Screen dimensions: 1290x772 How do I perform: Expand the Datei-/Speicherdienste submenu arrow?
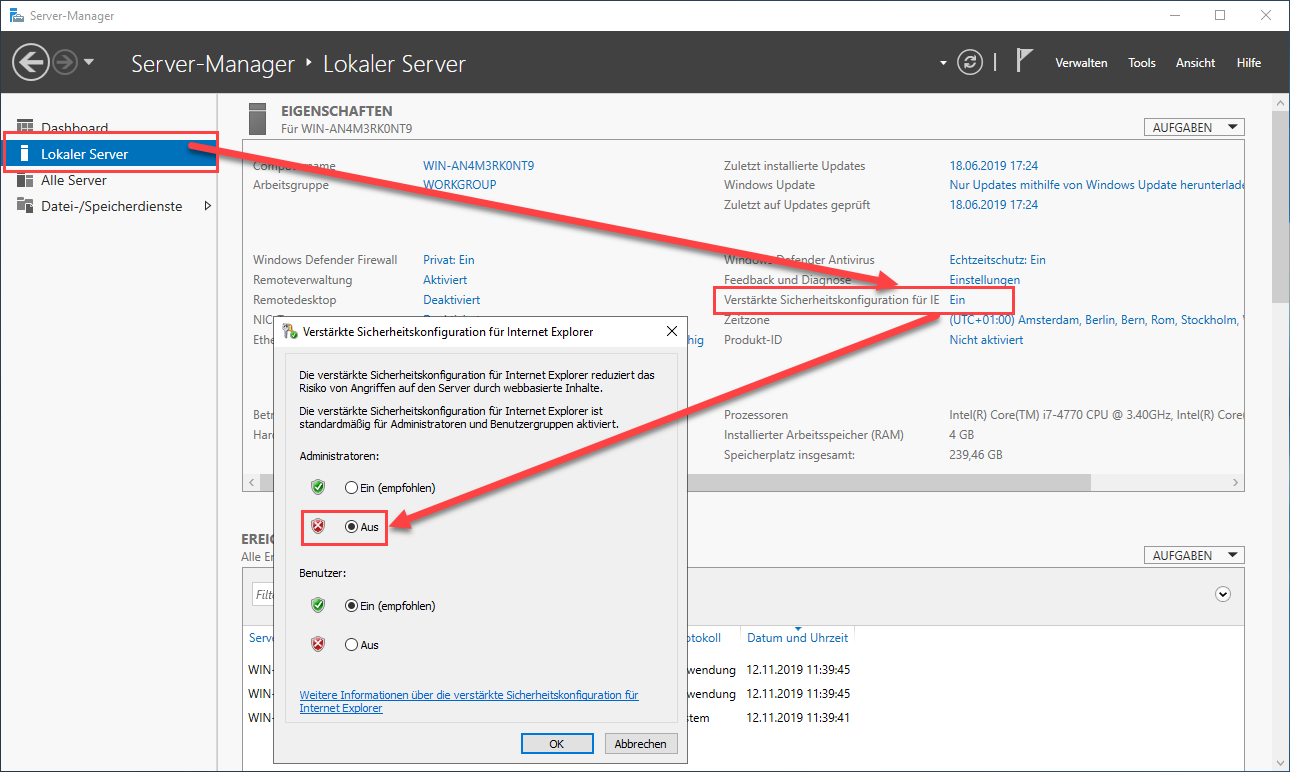207,206
